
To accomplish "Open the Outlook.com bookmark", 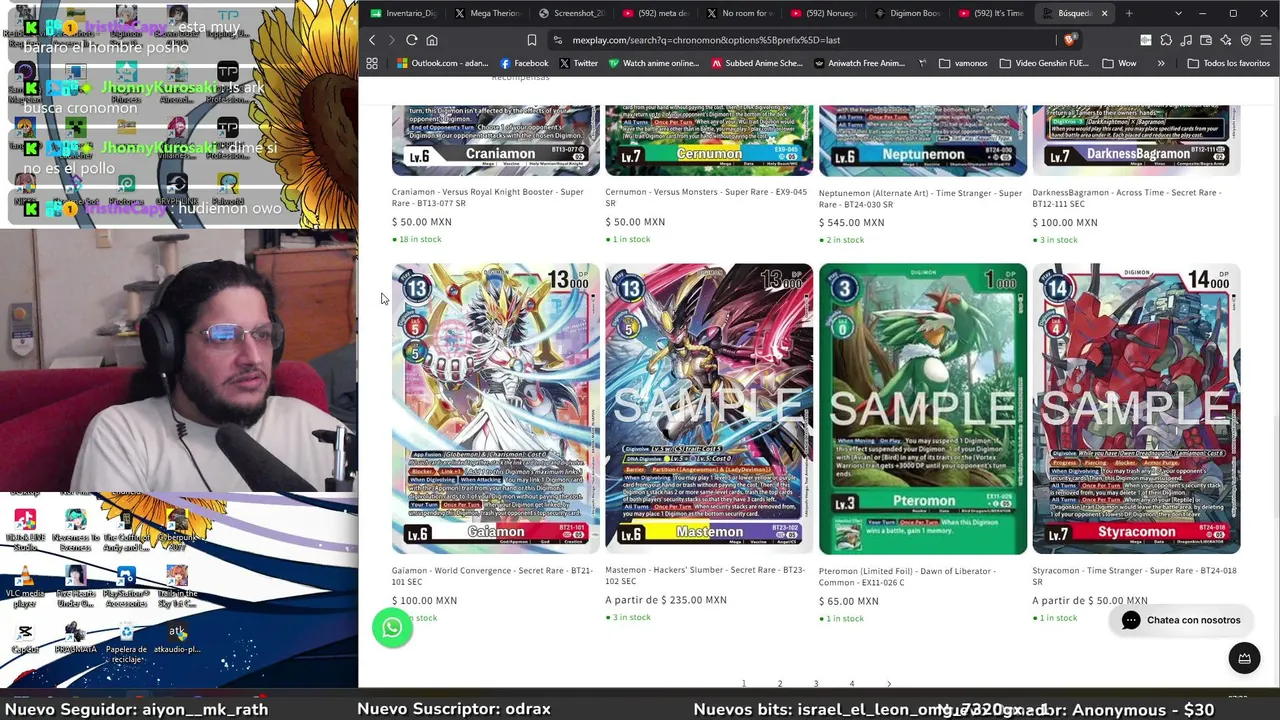I will tap(442, 63).
